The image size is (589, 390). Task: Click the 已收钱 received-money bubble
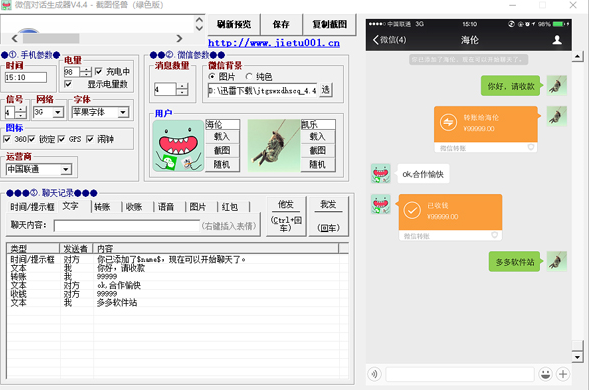click(450, 217)
